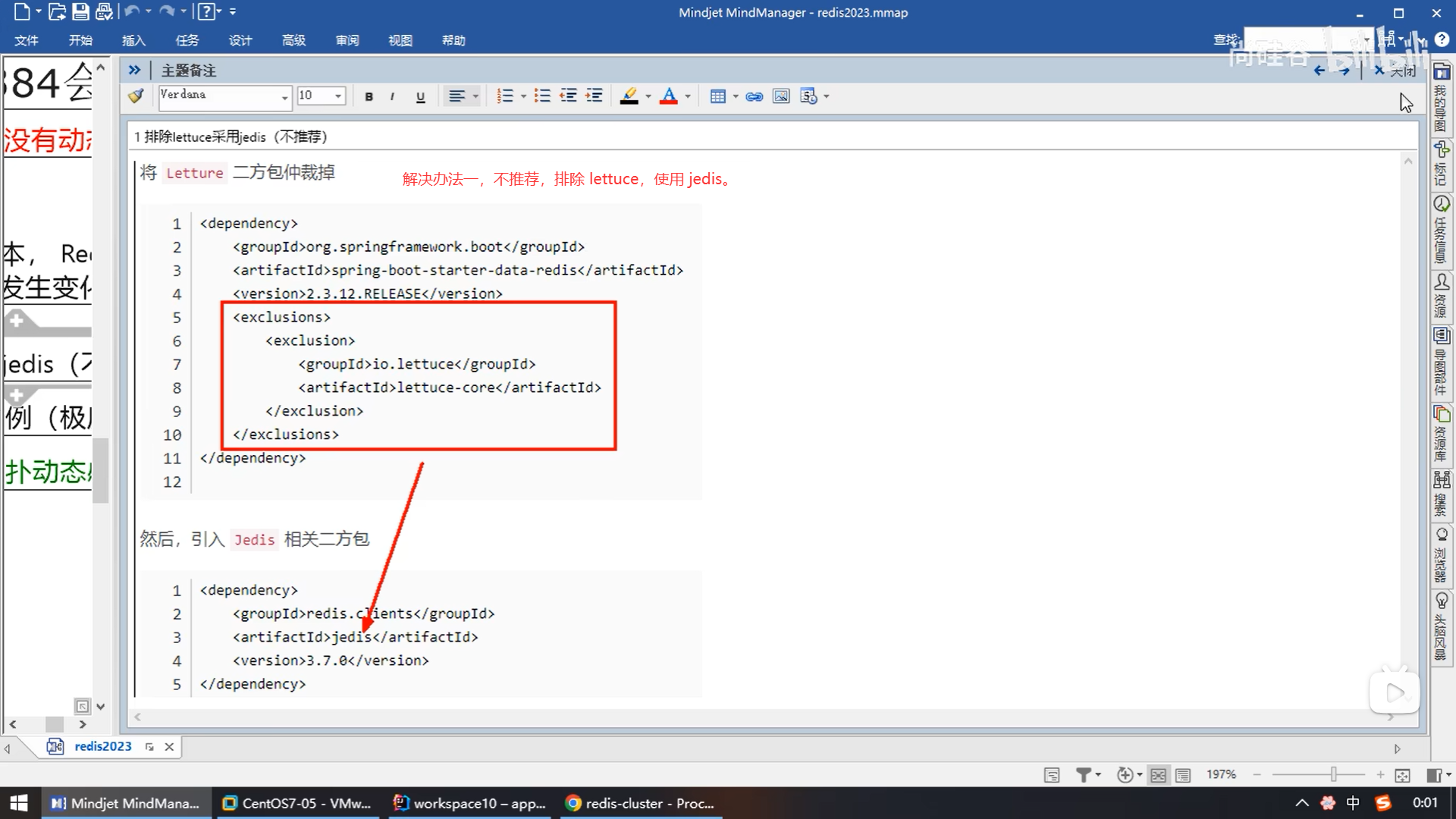Viewport: 1456px width, 819px height.
Task: Click the 关闭 notes button
Action: pyautogui.click(x=1395, y=71)
